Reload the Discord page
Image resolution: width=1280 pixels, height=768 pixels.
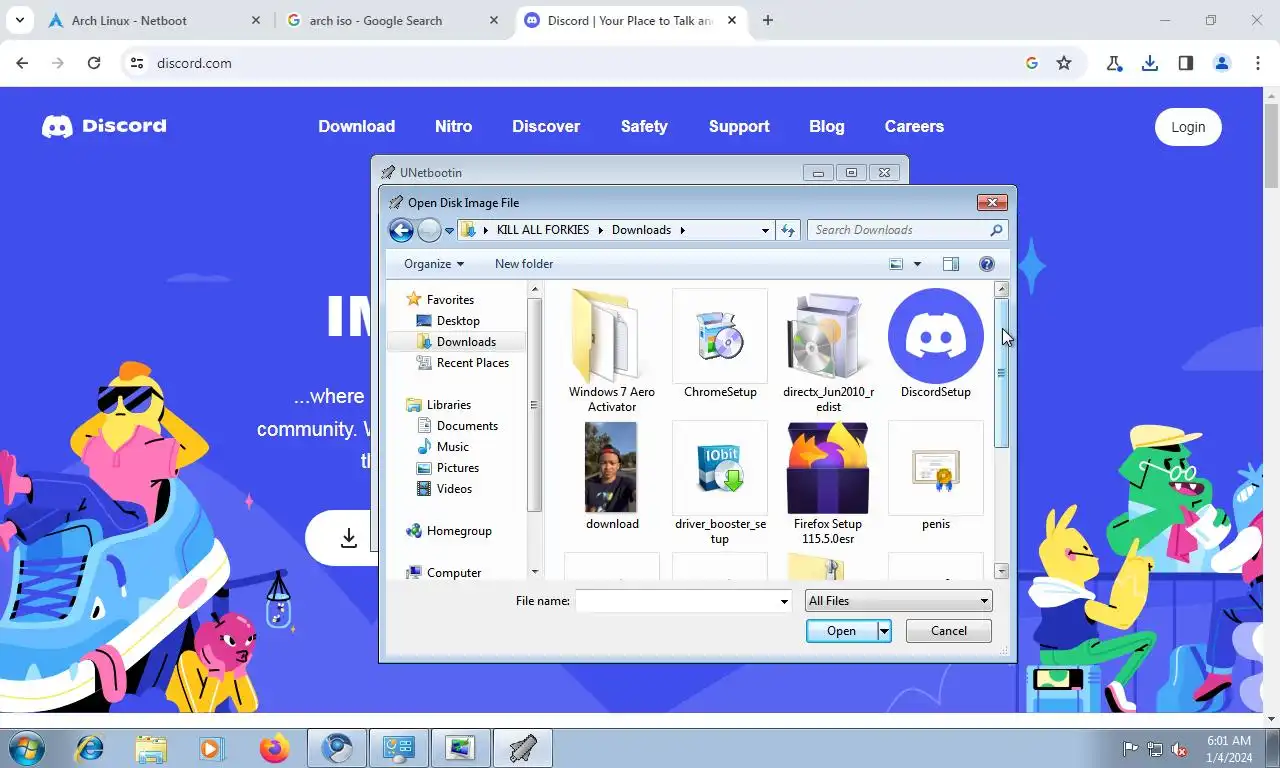coord(94,63)
